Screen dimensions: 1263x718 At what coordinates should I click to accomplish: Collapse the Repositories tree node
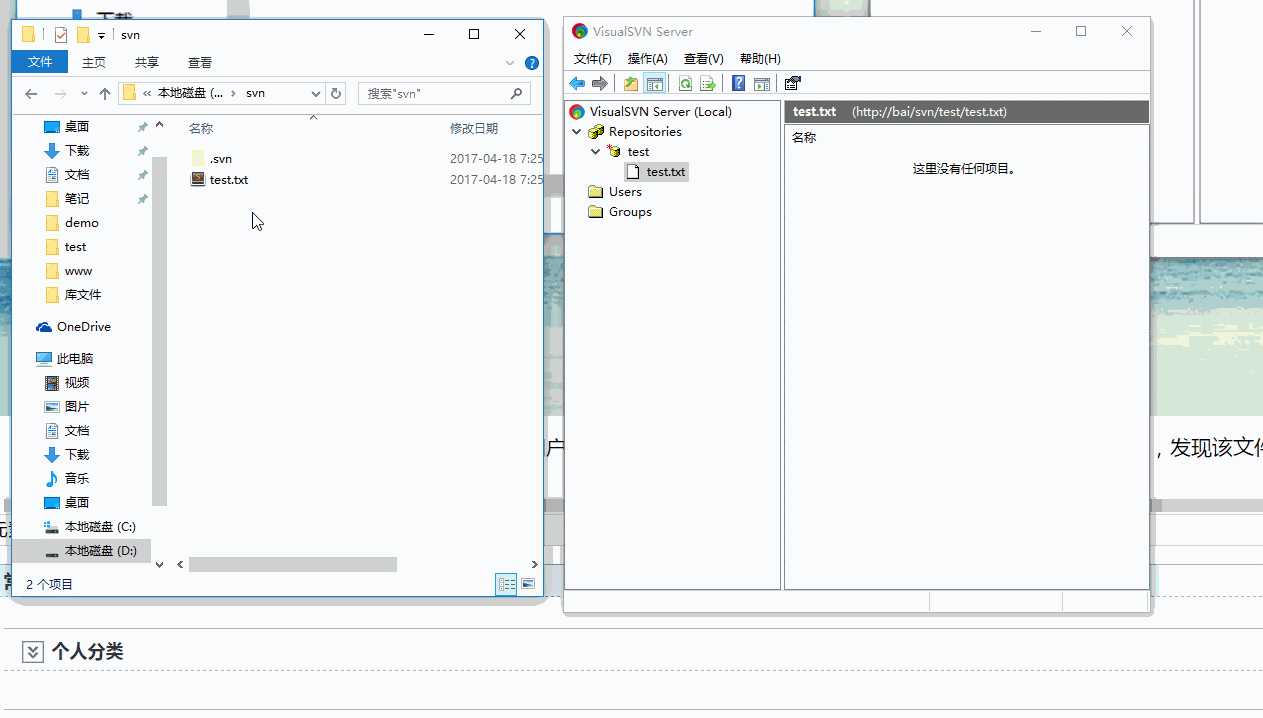coord(577,132)
